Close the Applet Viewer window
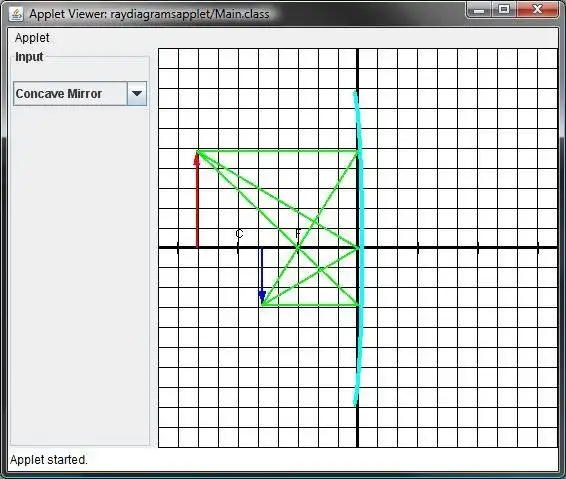566x479 pixels. tap(537, 10)
